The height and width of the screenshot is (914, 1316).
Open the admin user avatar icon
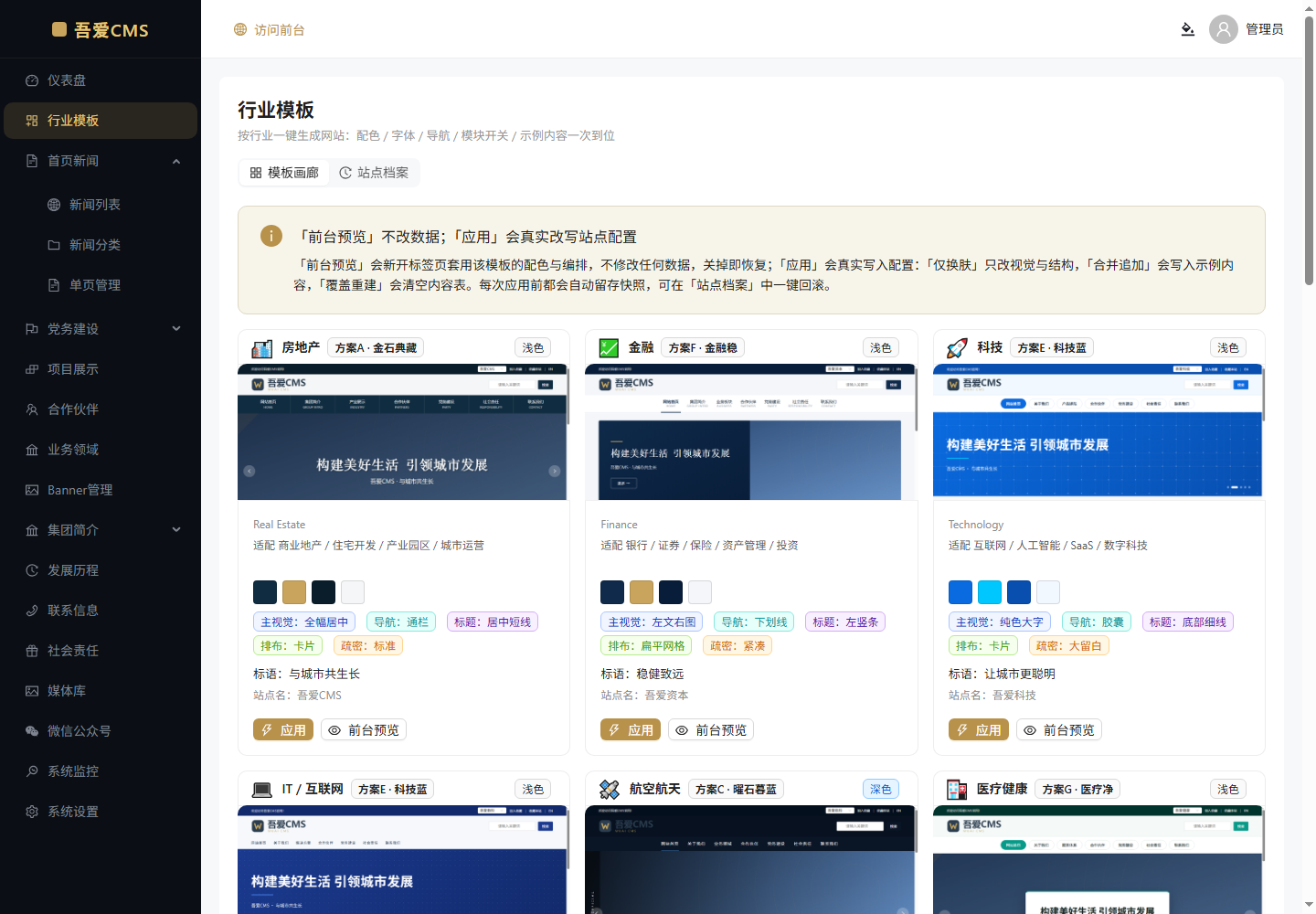tap(1224, 29)
